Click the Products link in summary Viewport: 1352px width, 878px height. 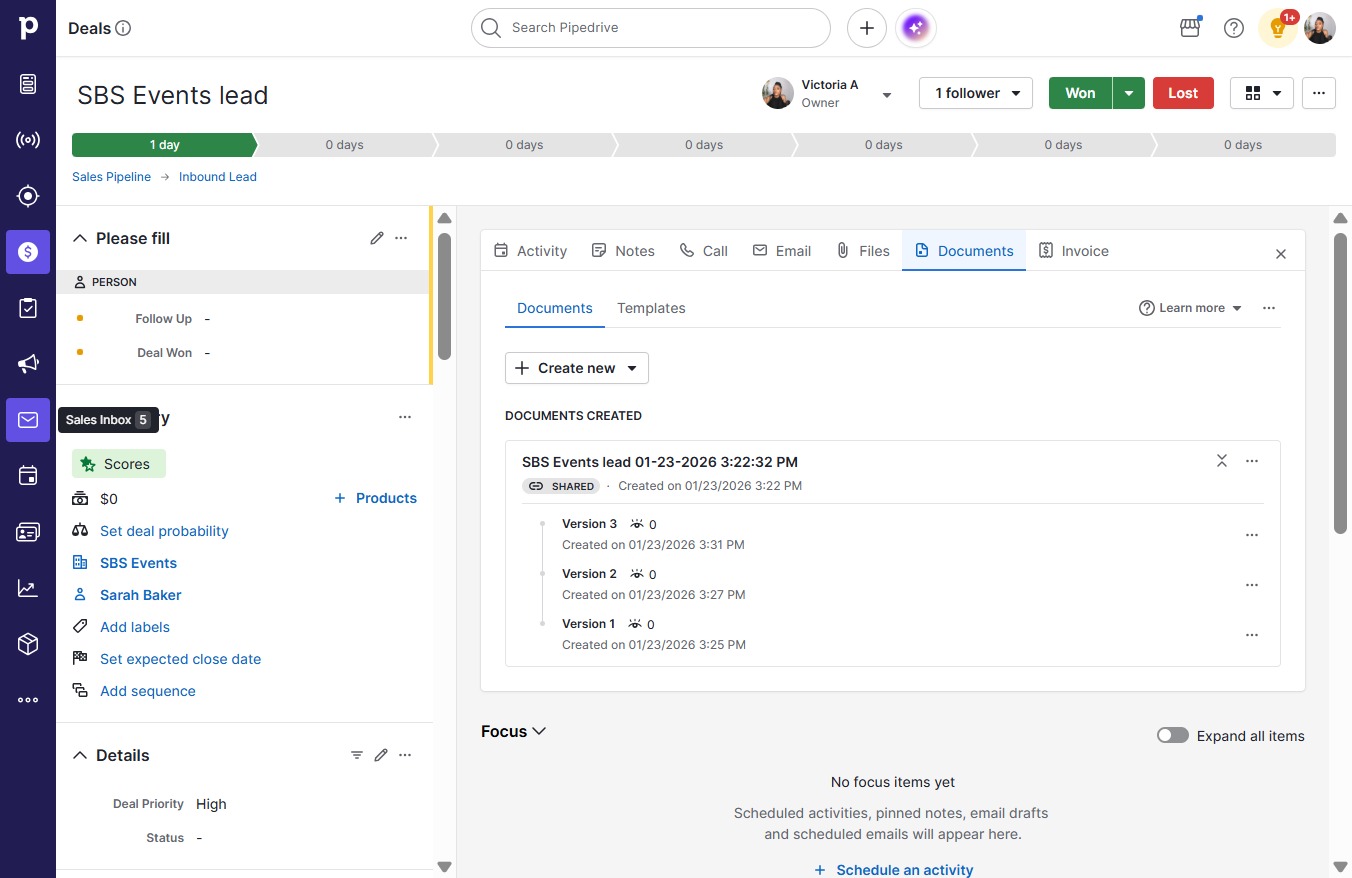pos(375,498)
